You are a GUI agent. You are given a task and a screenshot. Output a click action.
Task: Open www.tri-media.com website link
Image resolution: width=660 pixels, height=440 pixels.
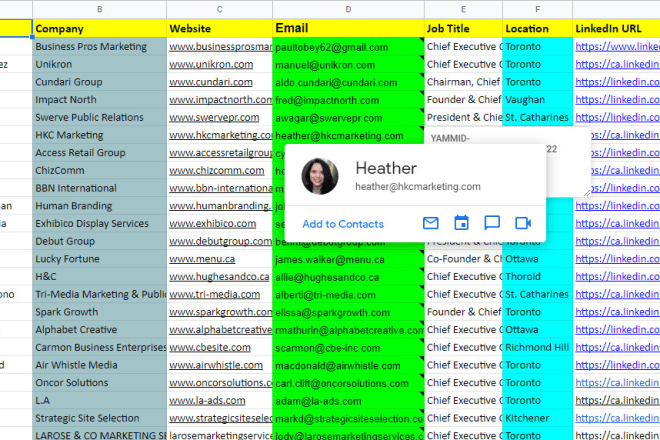pos(215,294)
